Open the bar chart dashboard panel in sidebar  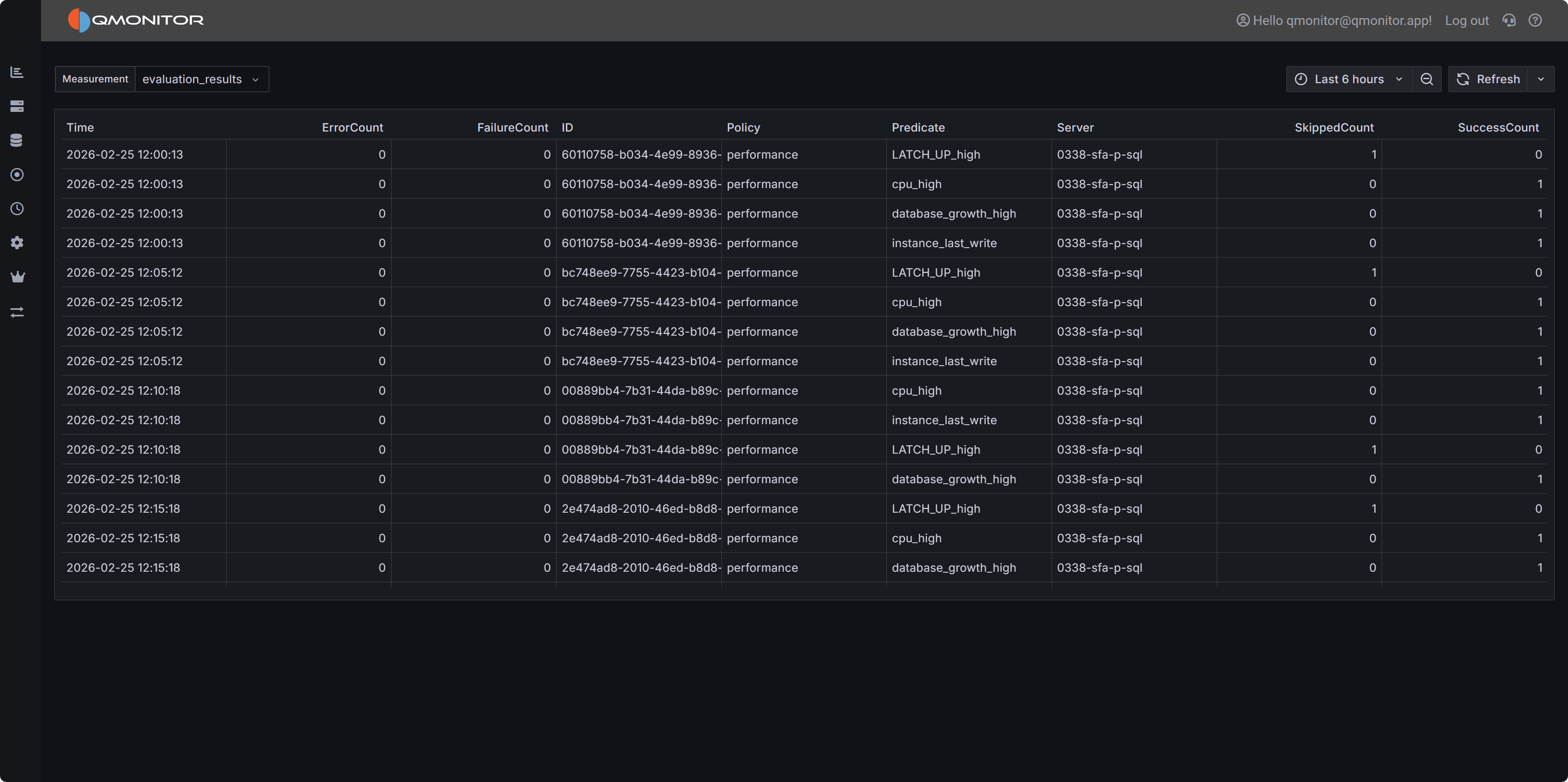coord(17,72)
